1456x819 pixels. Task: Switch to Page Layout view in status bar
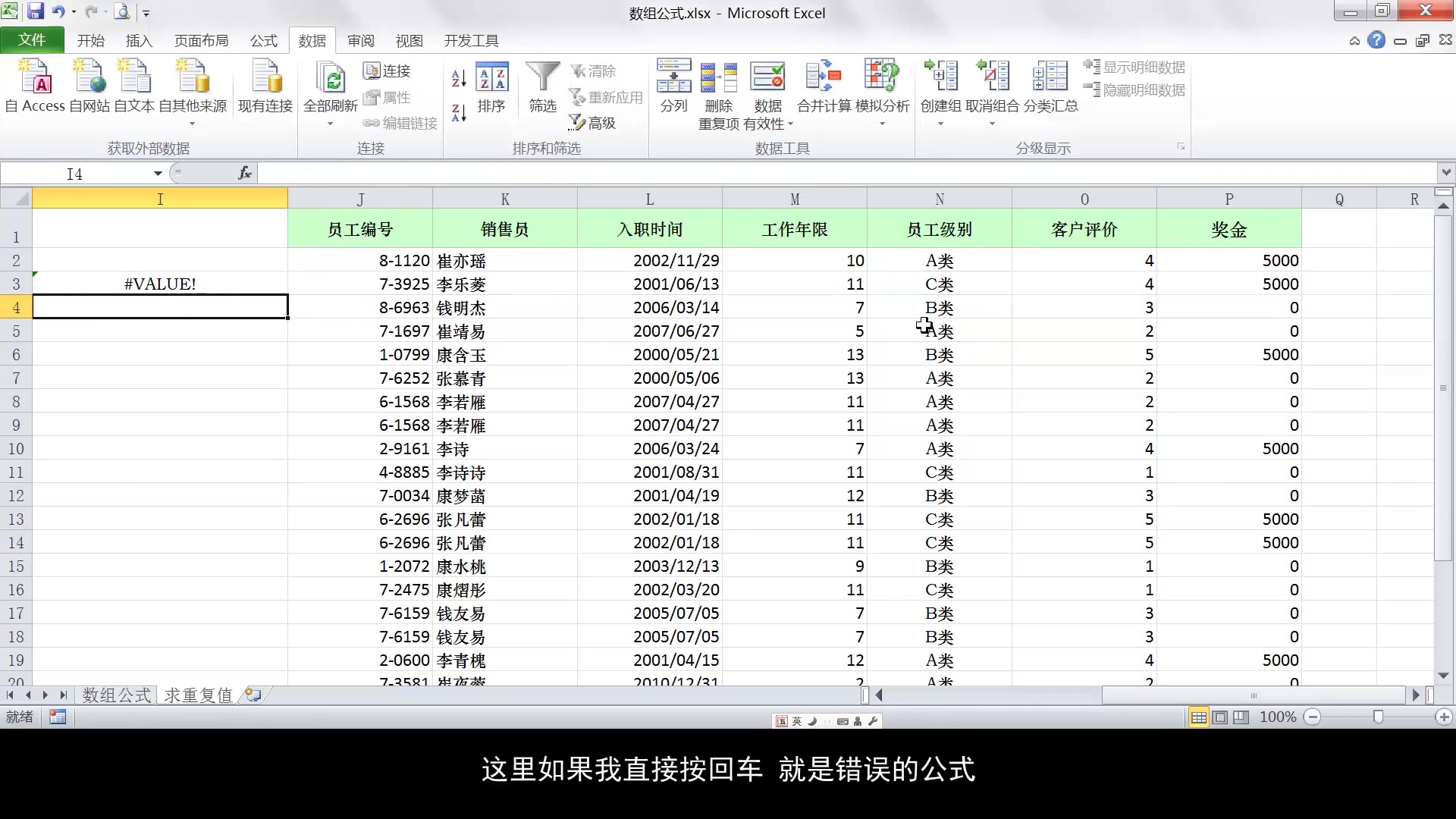1220,717
